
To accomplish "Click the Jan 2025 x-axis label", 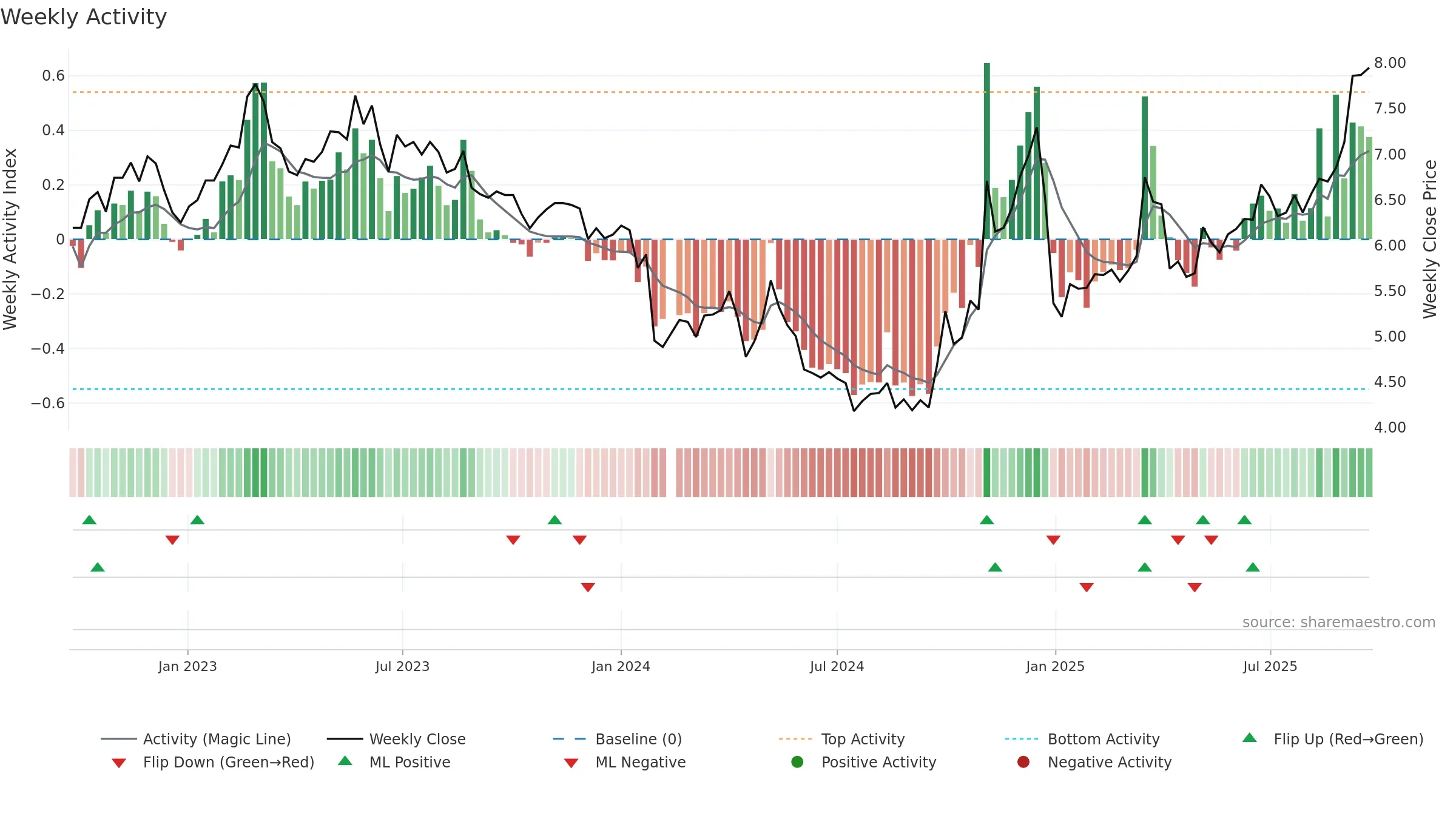I will click(1055, 667).
